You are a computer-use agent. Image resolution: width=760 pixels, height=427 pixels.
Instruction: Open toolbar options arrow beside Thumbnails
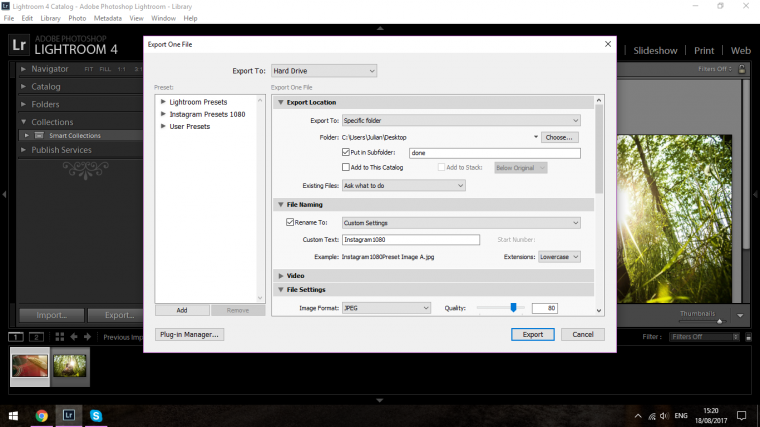(740, 316)
